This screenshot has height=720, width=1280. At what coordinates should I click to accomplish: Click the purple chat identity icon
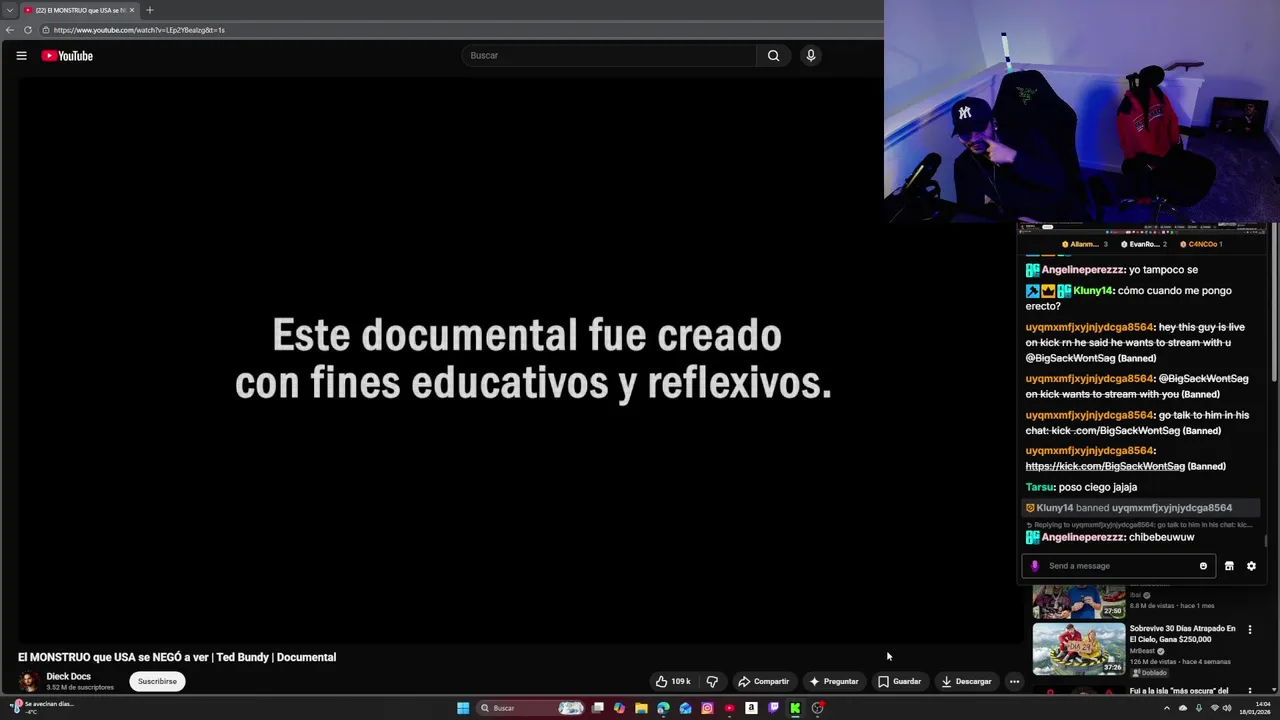[x=1035, y=566]
